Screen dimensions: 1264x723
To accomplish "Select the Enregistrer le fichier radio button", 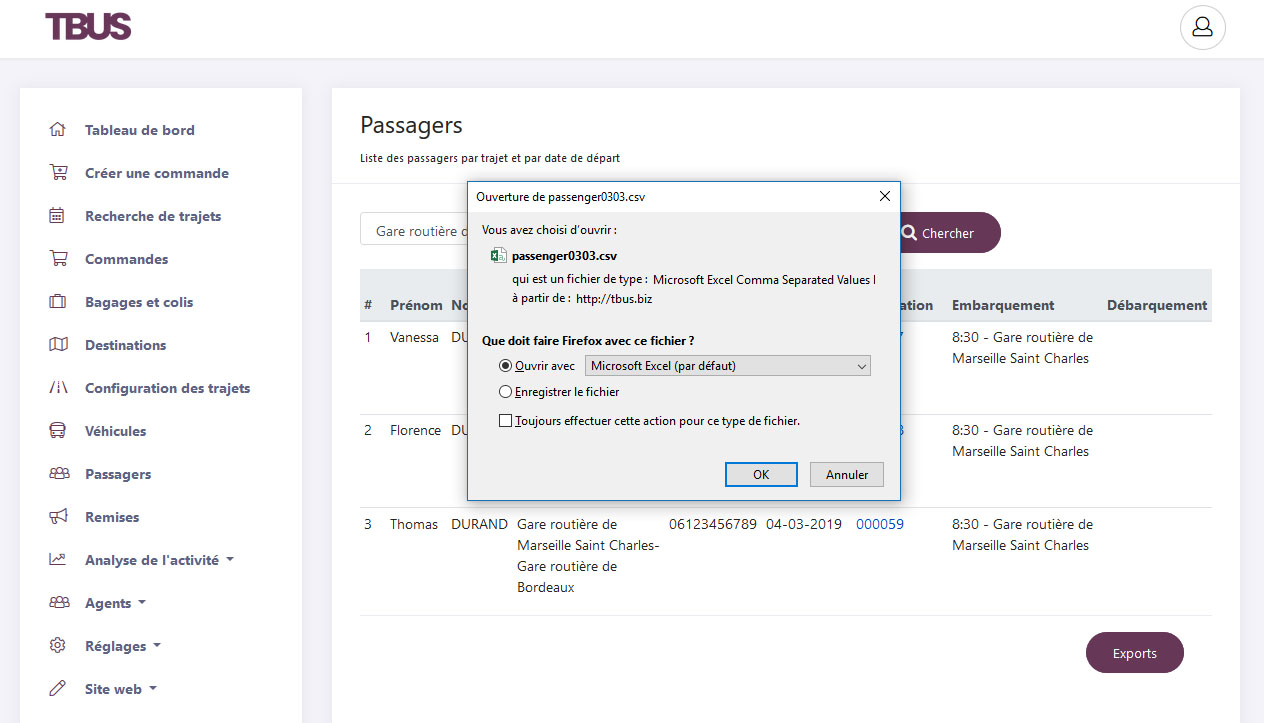I will pyautogui.click(x=506, y=391).
